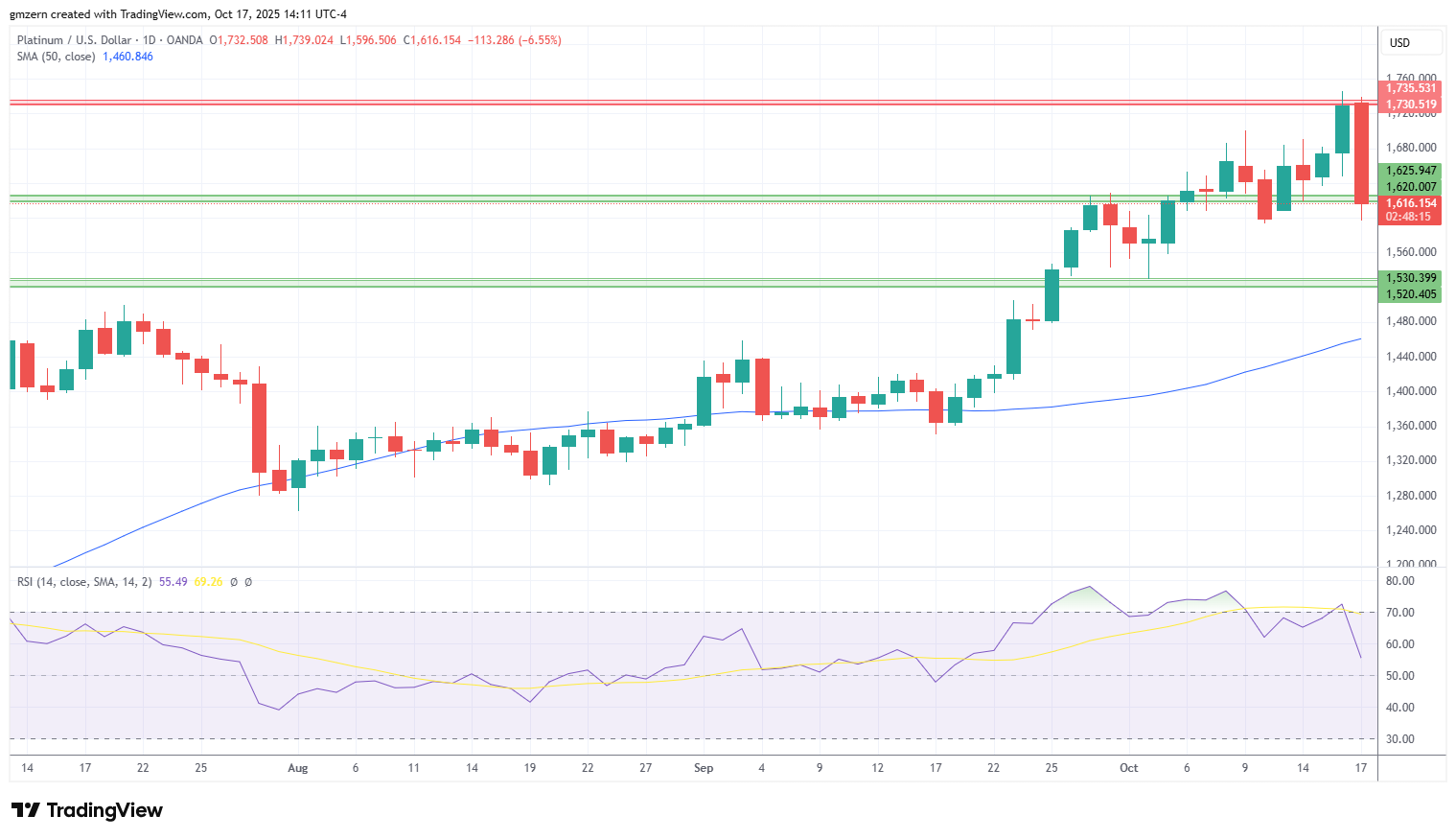This screenshot has height=839, width=1456.
Task: Click the green 1,530.399 price label
Action: pos(1410,278)
